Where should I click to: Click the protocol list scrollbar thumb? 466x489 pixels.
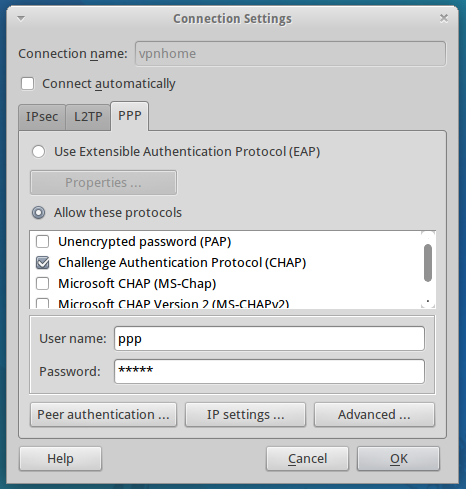[x=428, y=263]
